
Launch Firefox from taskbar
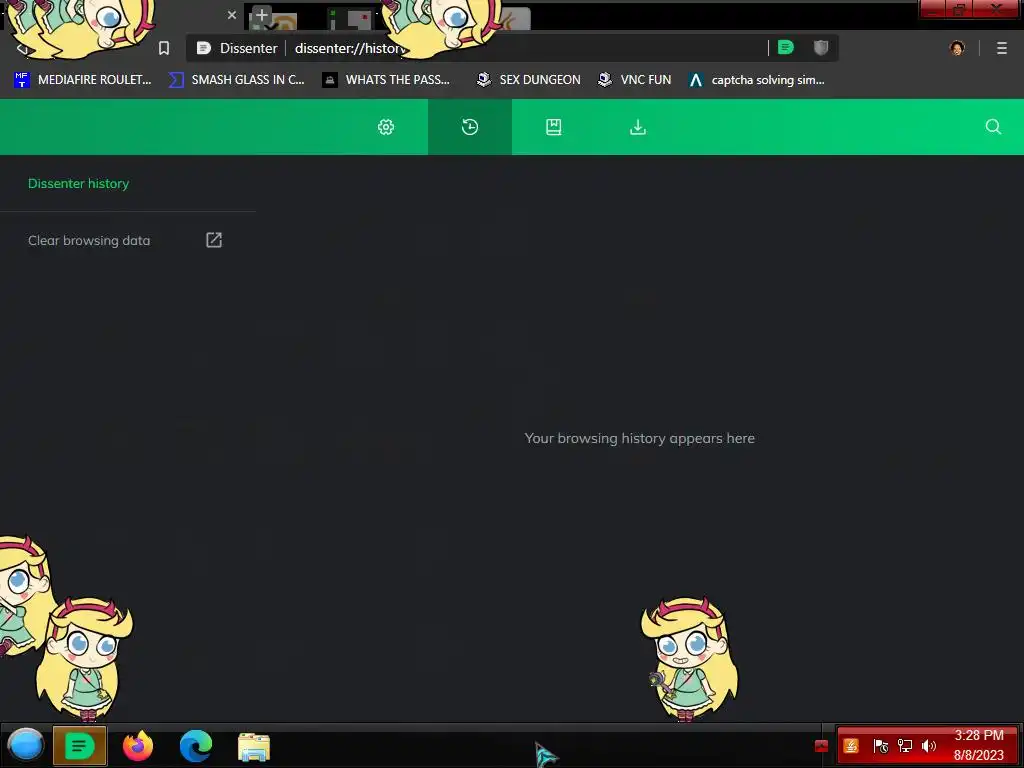click(x=138, y=746)
